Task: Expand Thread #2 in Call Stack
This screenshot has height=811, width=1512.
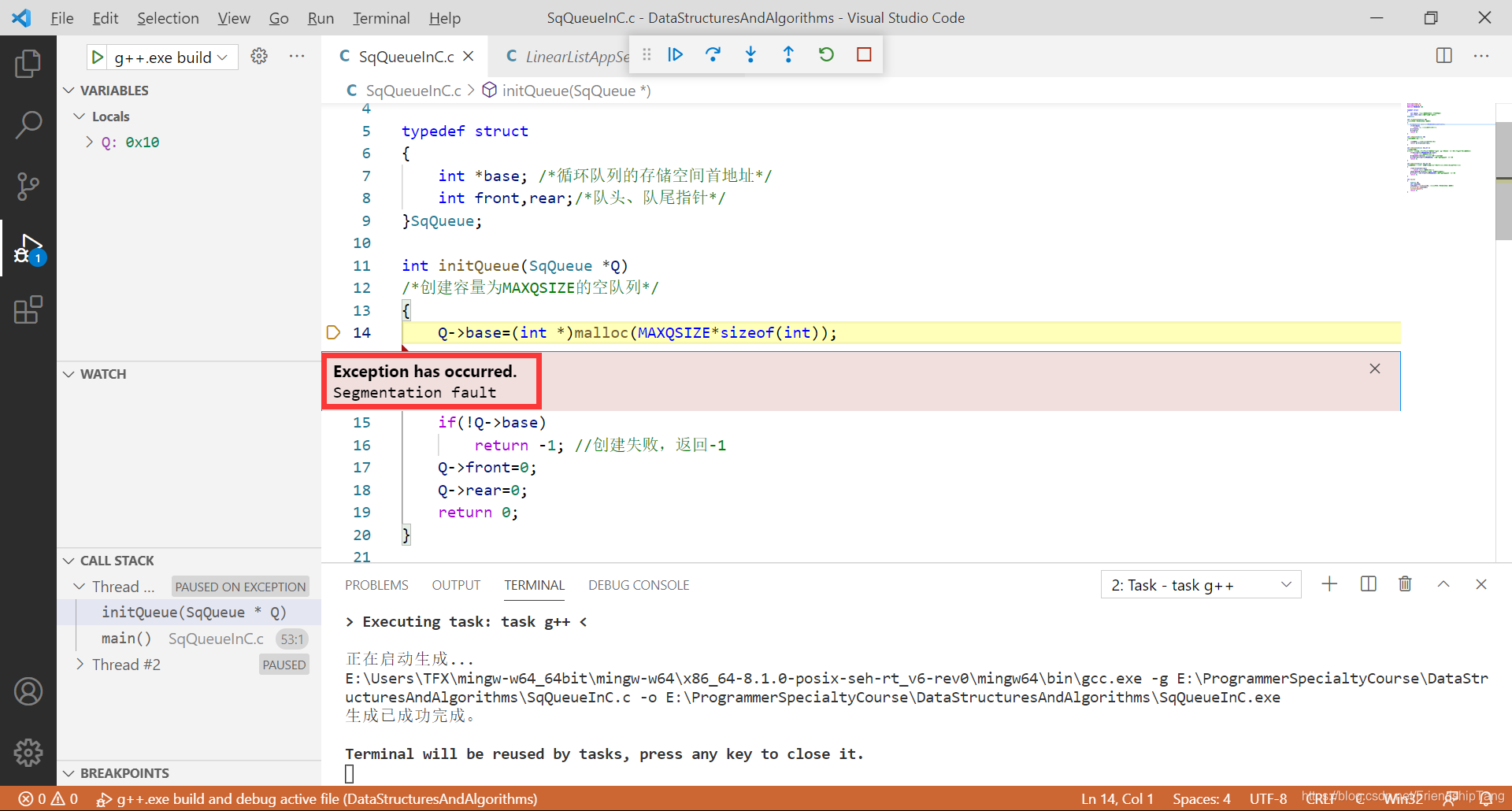Action: 80,665
